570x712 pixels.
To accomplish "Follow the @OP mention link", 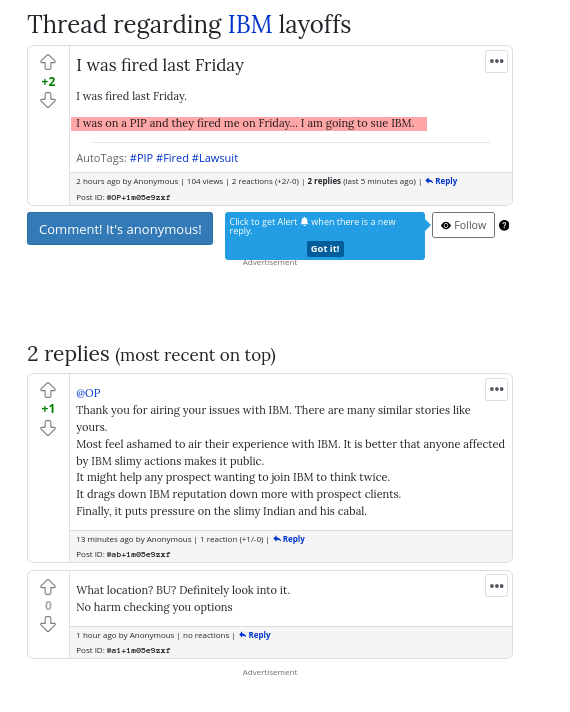I will [88, 393].
